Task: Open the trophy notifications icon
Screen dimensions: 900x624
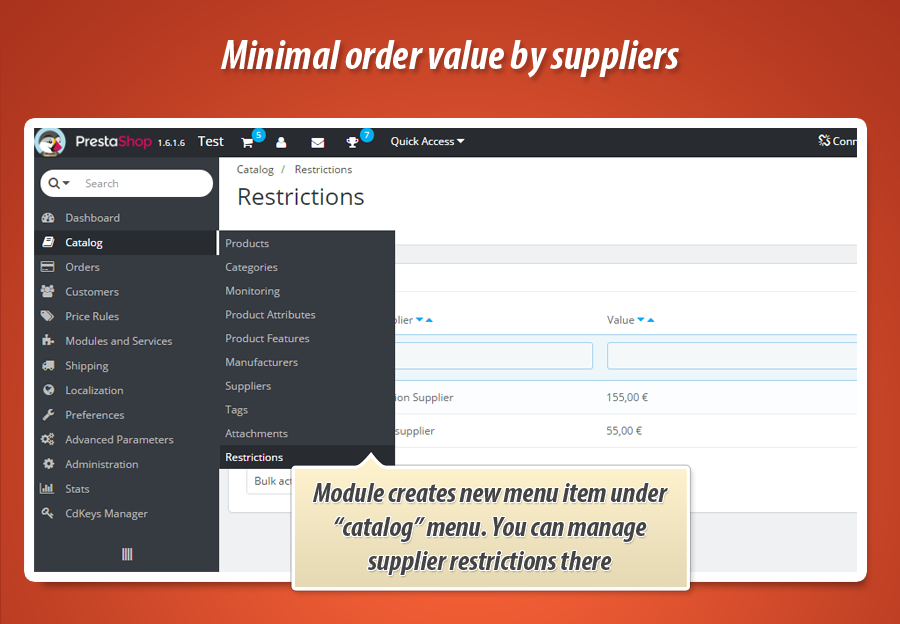Action: coord(352,142)
